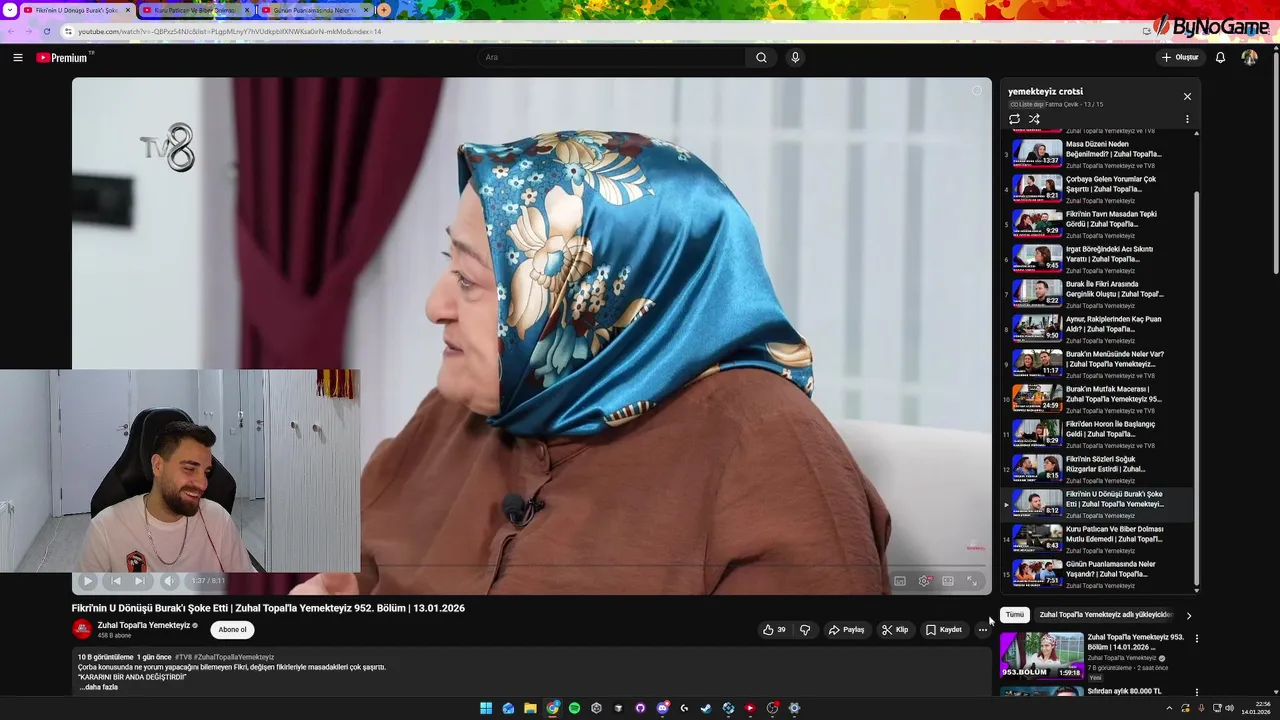
Task: Open the YouTube hamburger guide menu
Action: coord(18,57)
